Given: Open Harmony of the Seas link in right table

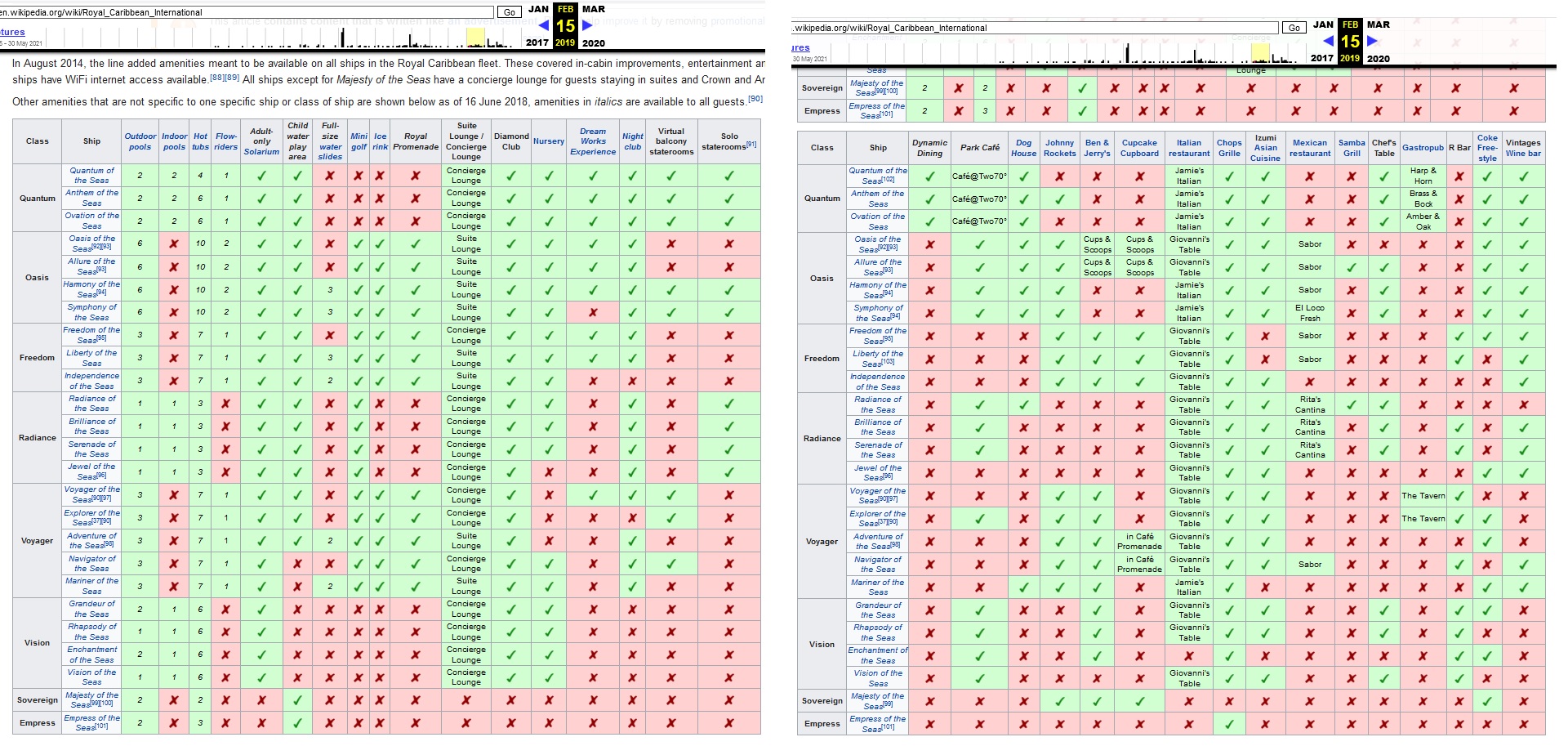Looking at the screenshot, I should (x=878, y=290).
